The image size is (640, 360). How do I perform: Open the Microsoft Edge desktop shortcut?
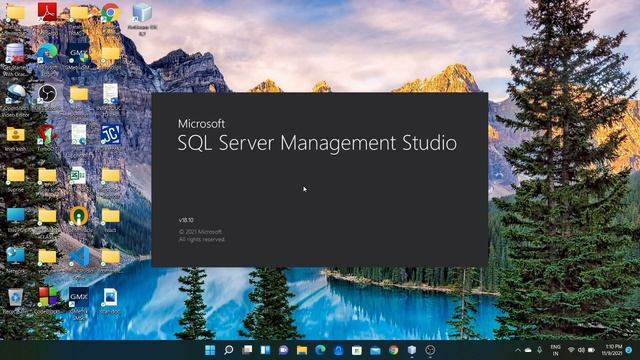tap(47, 53)
